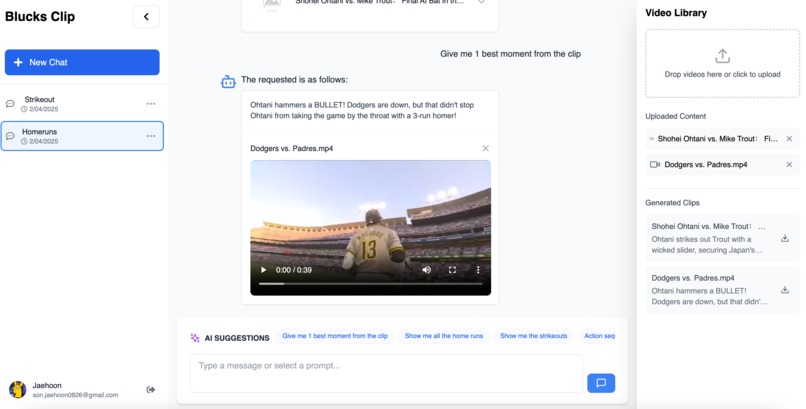Click the son.jaehoon0826@gmail.com email text
Viewport: 806px width, 409px height.
(76, 395)
